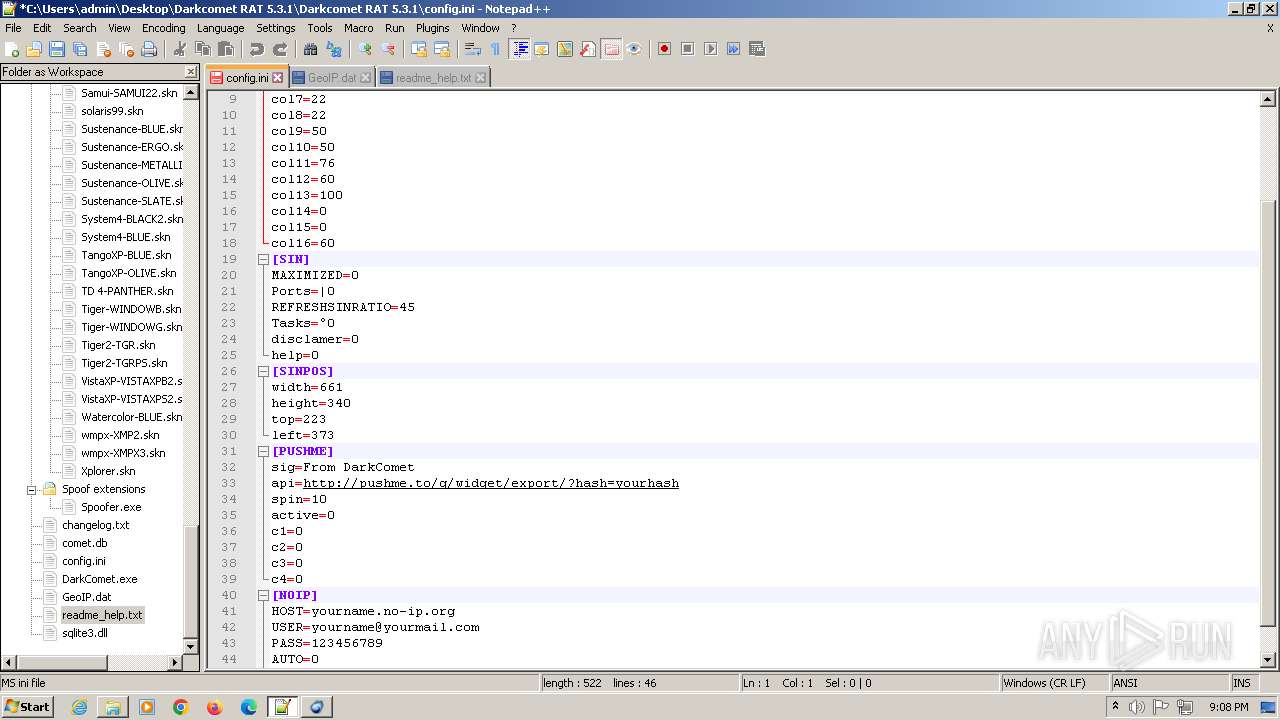Collapse the Spoof extensions folder node
Image resolution: width=1280 pixels, height=720 pixels.
[x=31, y=489]
